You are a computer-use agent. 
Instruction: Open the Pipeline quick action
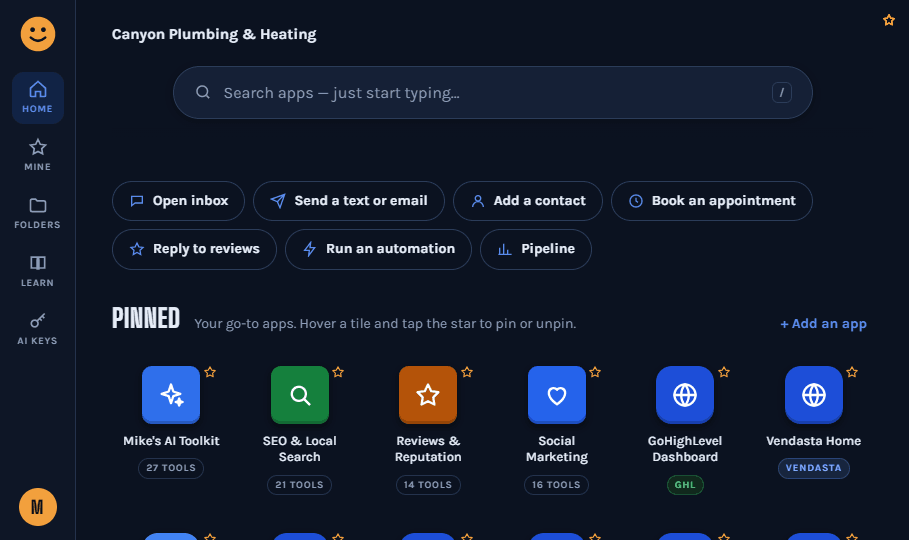(536, 249)
